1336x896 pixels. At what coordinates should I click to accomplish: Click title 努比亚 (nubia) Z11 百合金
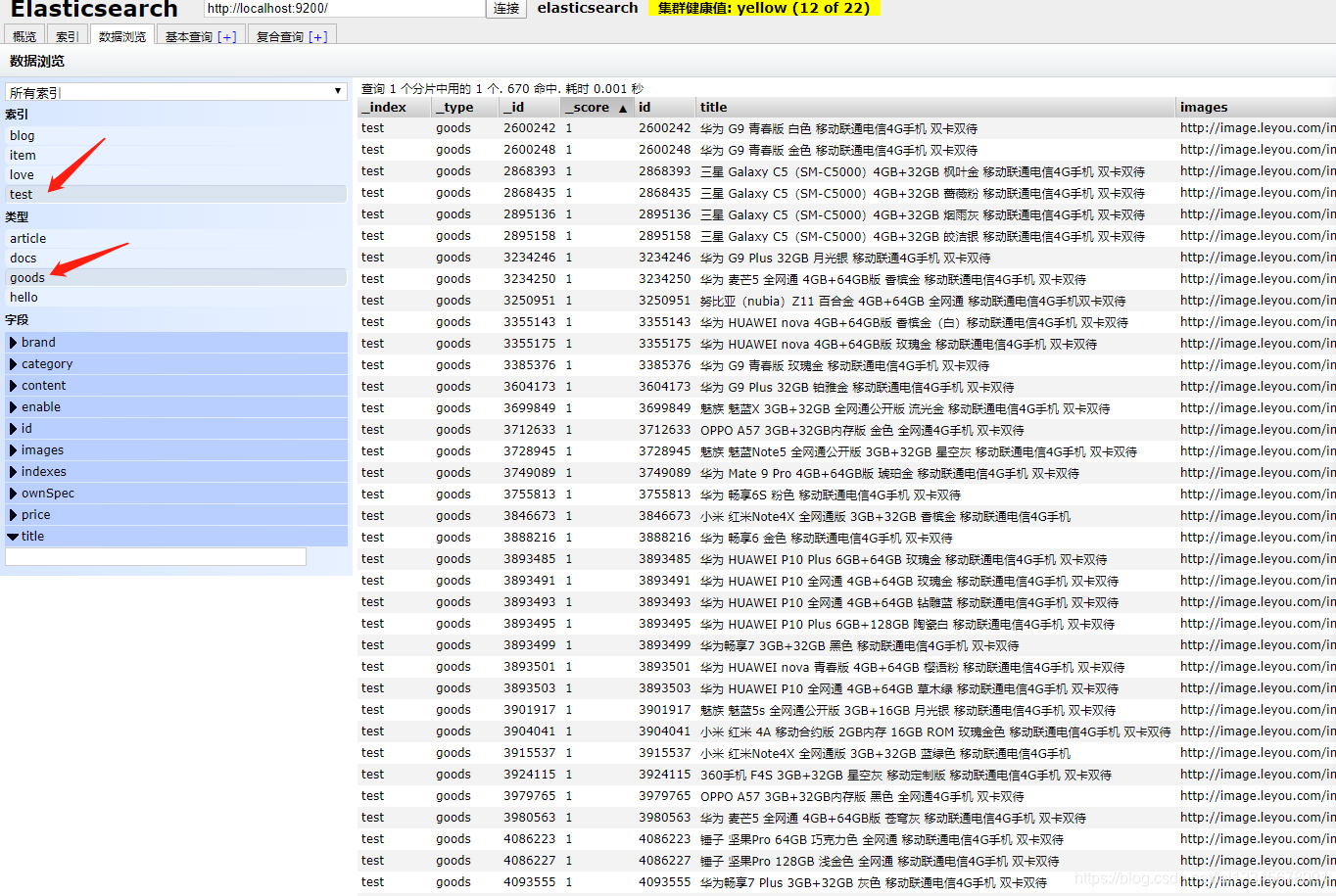[913, 301]
